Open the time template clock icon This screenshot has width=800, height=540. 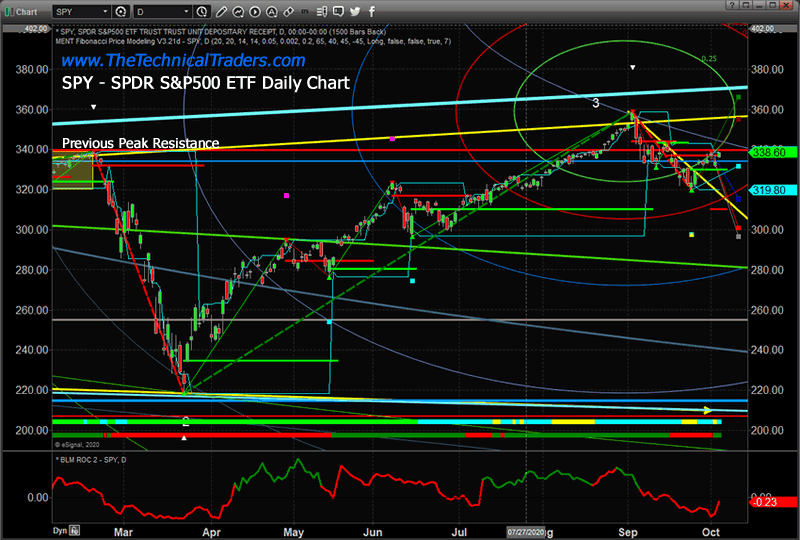coord(202,11)
